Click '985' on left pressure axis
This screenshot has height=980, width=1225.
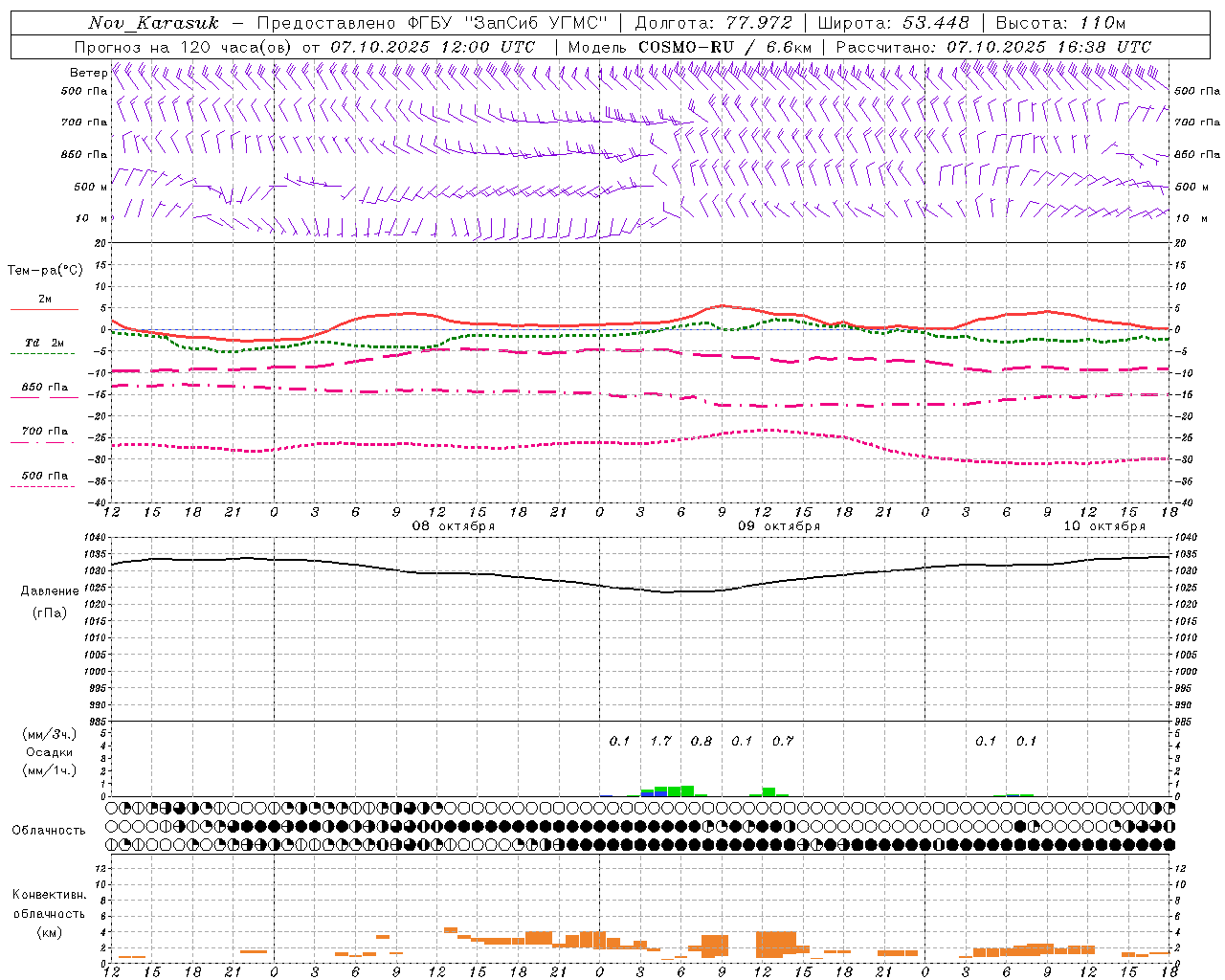[100, 721]
